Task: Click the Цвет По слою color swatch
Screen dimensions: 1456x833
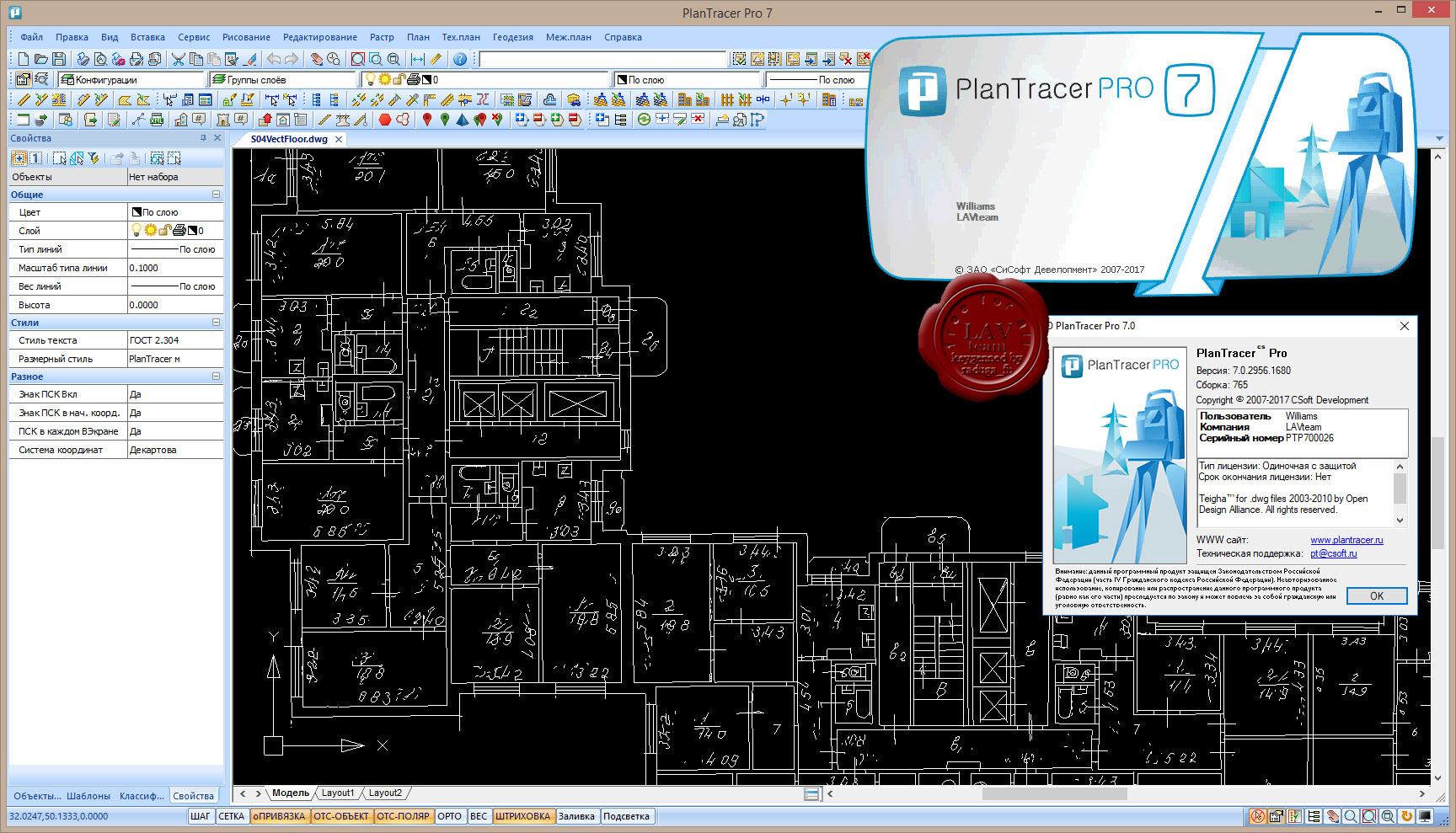Action: click(x=136, y=212)
